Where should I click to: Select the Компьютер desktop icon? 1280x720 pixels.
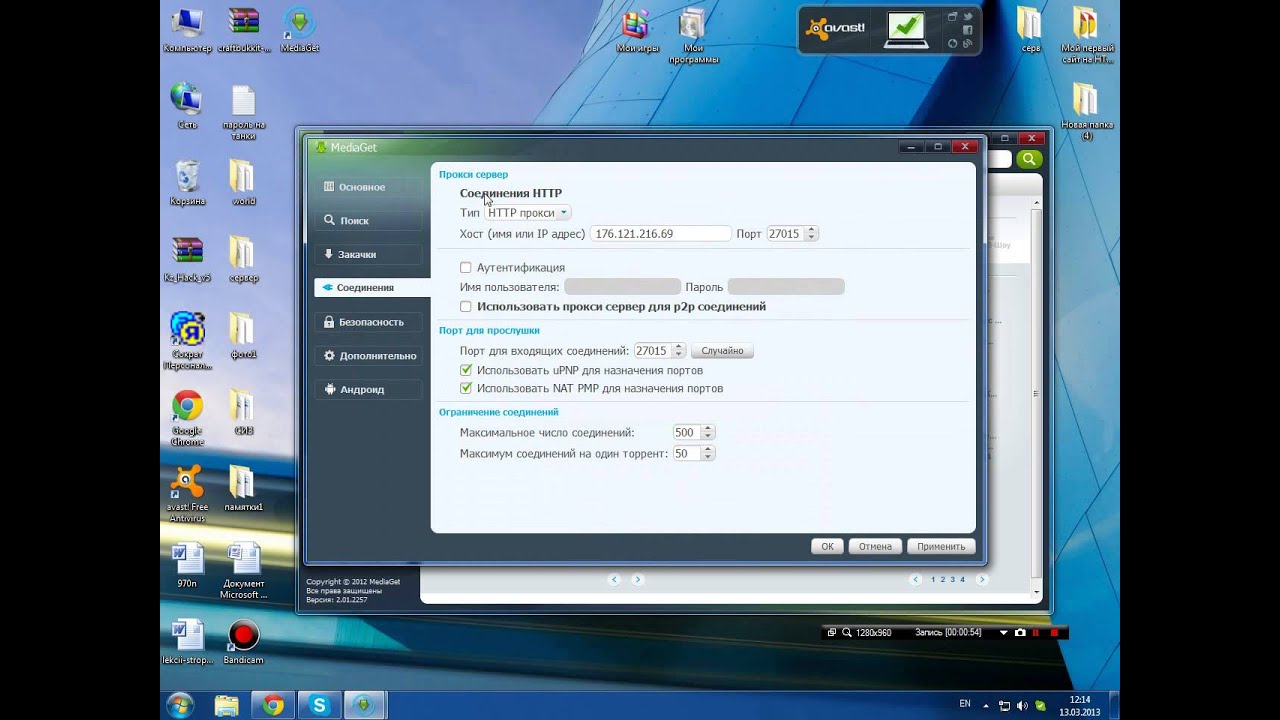click(x=187, y=30)
